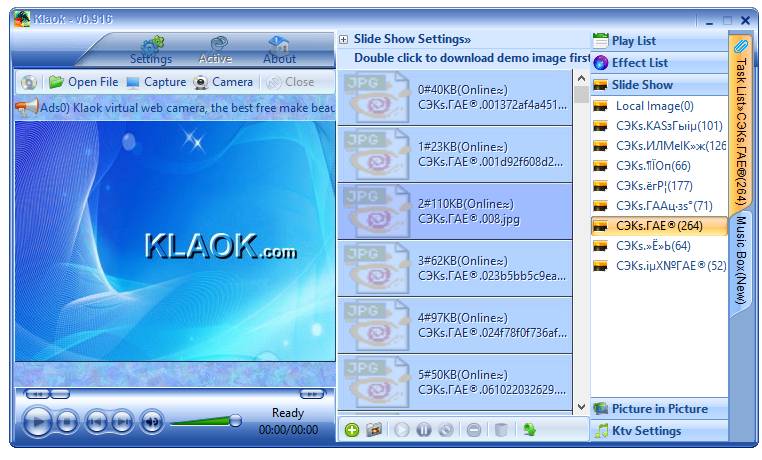
Task: Minimize the Klaok window
Action: [710, 21]
